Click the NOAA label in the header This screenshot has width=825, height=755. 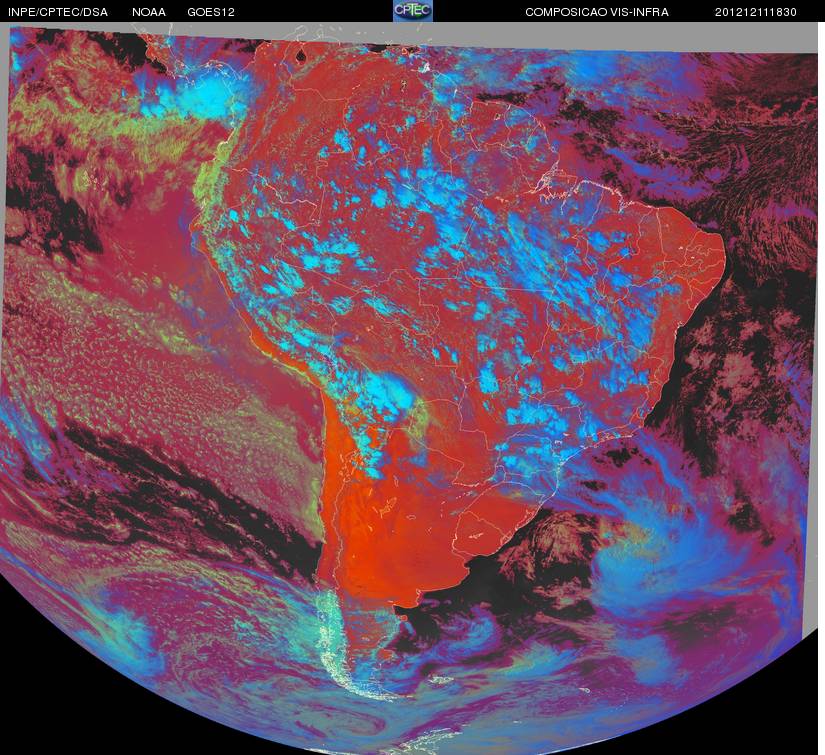coord(149,12)
